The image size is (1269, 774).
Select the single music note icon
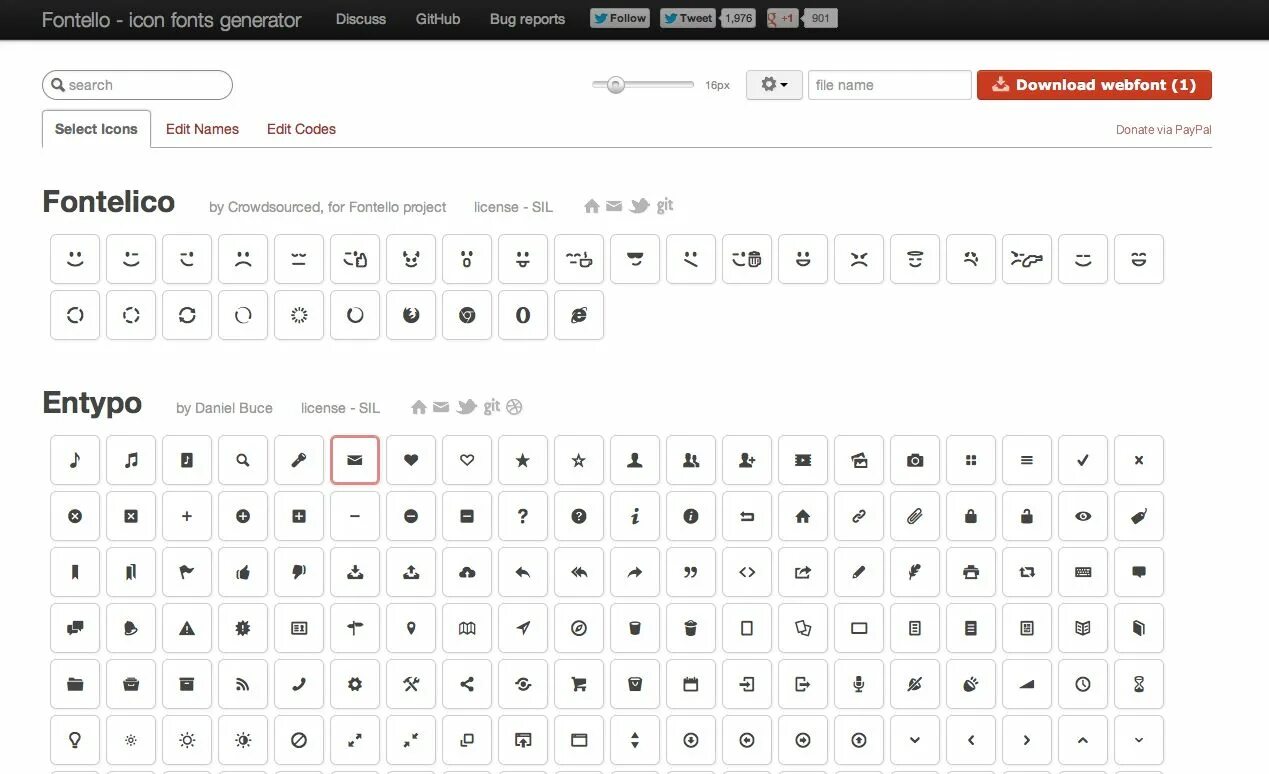point(75,460)
